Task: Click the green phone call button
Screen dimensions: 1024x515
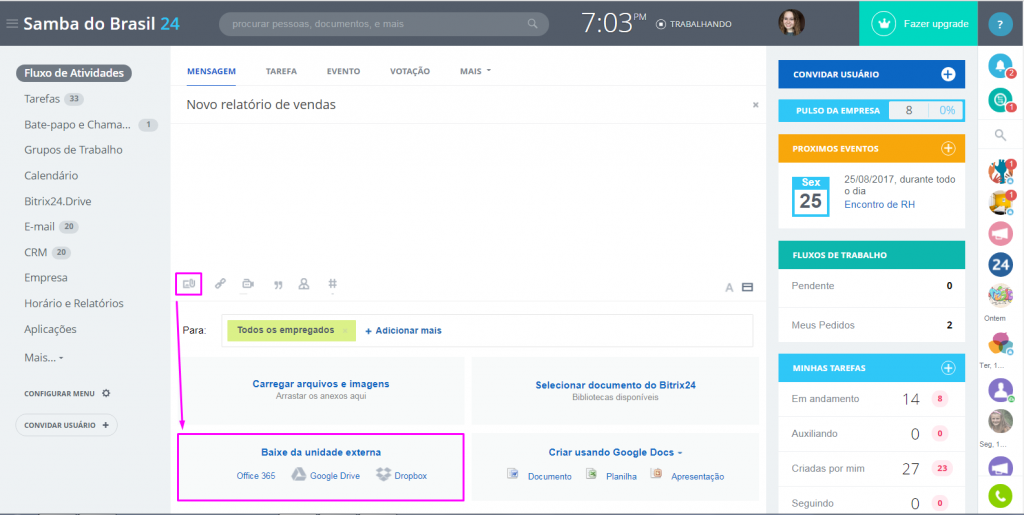Action: 1000,495
